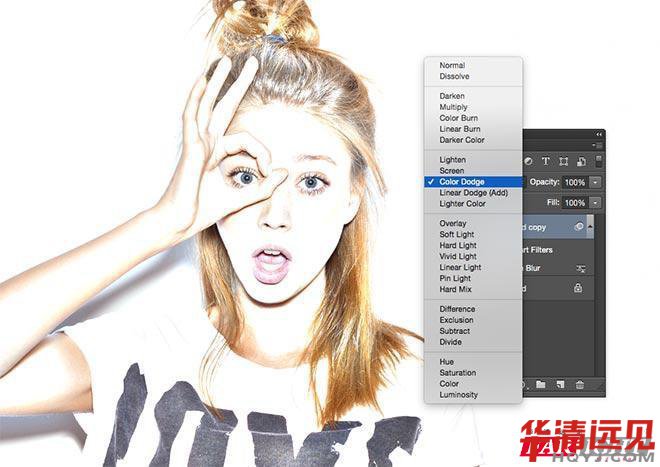Toggle the layer filter on/off switch
The height and width of the screenshot is (467, 660).
(x=598, y=161)
